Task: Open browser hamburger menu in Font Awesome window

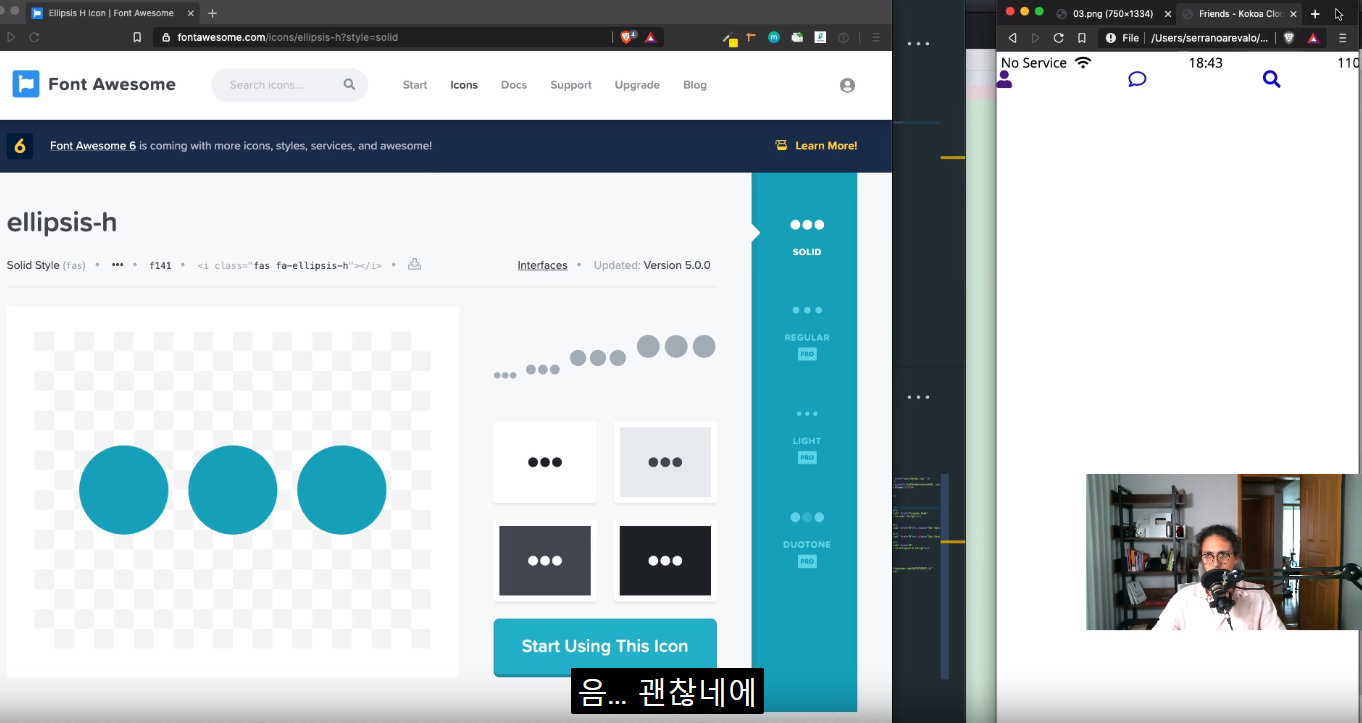Action: (876, 37)
